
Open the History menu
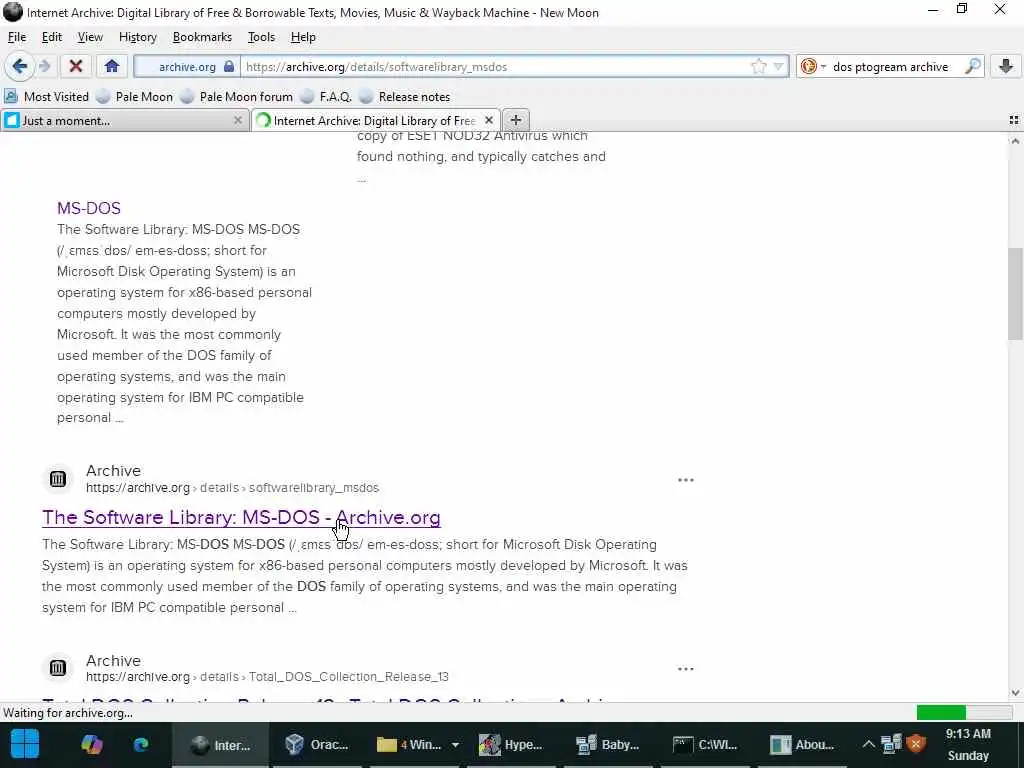click(138, 37)
